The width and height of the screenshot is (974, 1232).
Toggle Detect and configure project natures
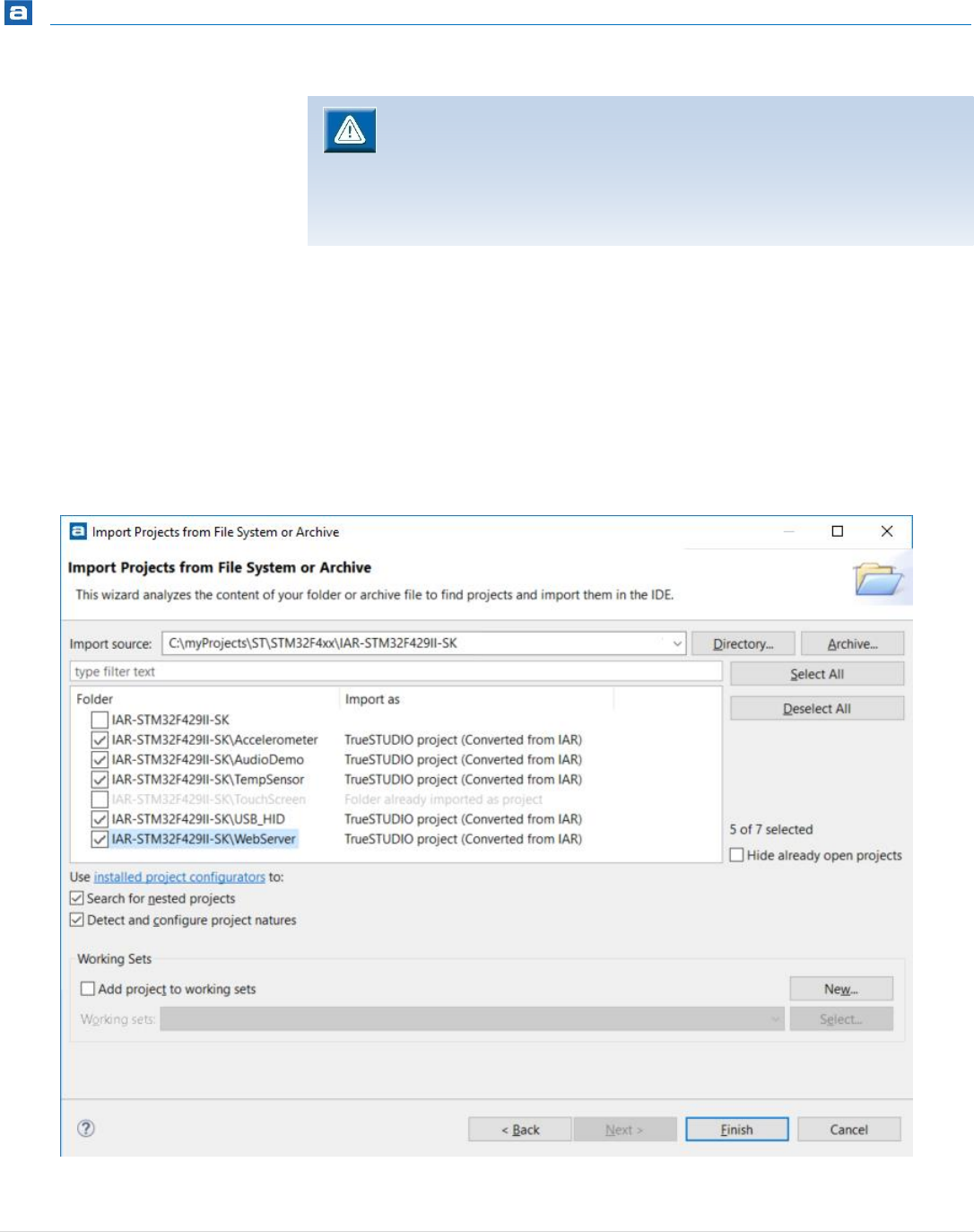(77, 920)
